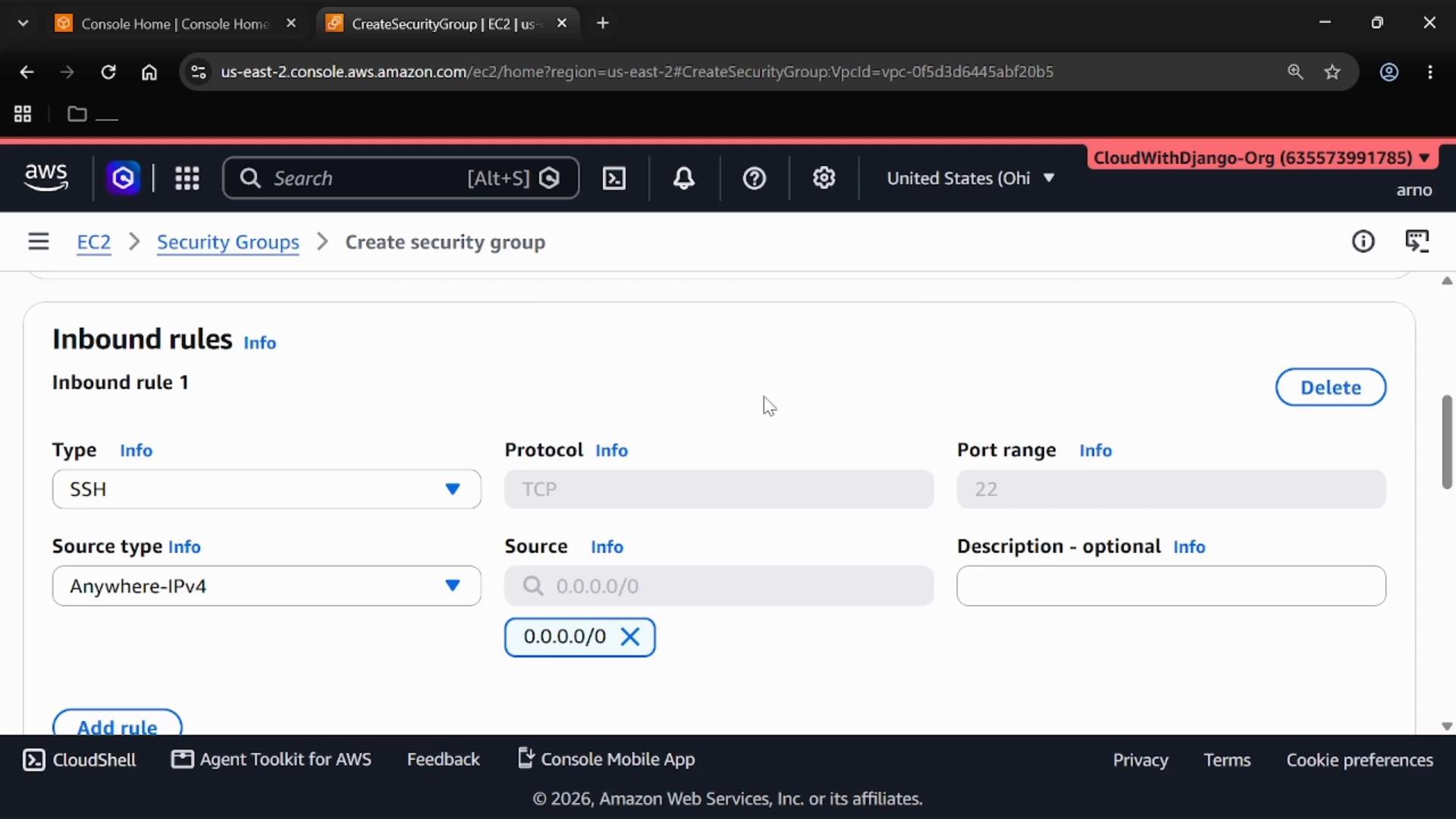Open Info link next to Inbound rules
Viewport: 1456px width, 819px height.
259,343
